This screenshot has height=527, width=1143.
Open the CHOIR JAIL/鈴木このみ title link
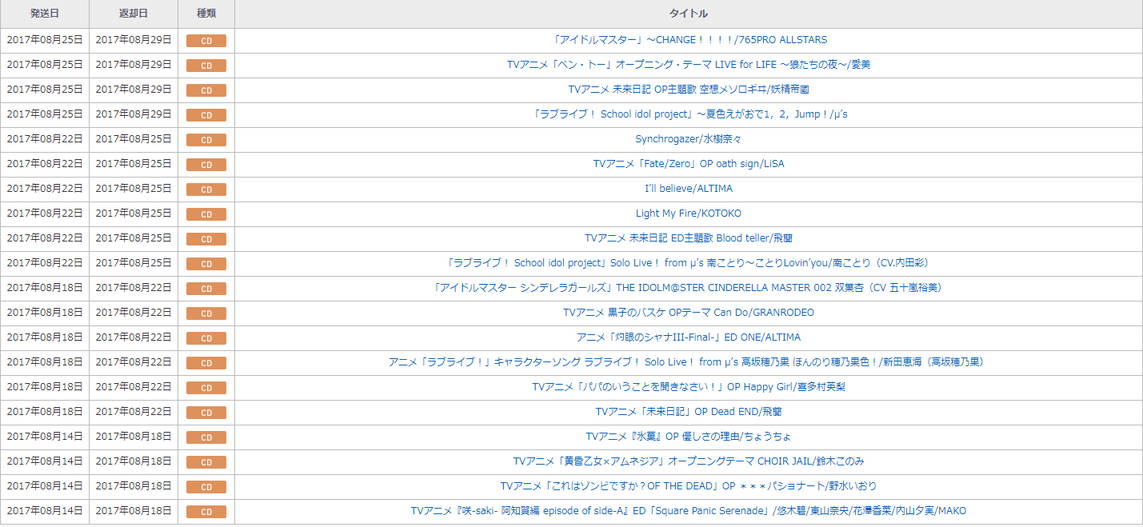coord(688,461)
